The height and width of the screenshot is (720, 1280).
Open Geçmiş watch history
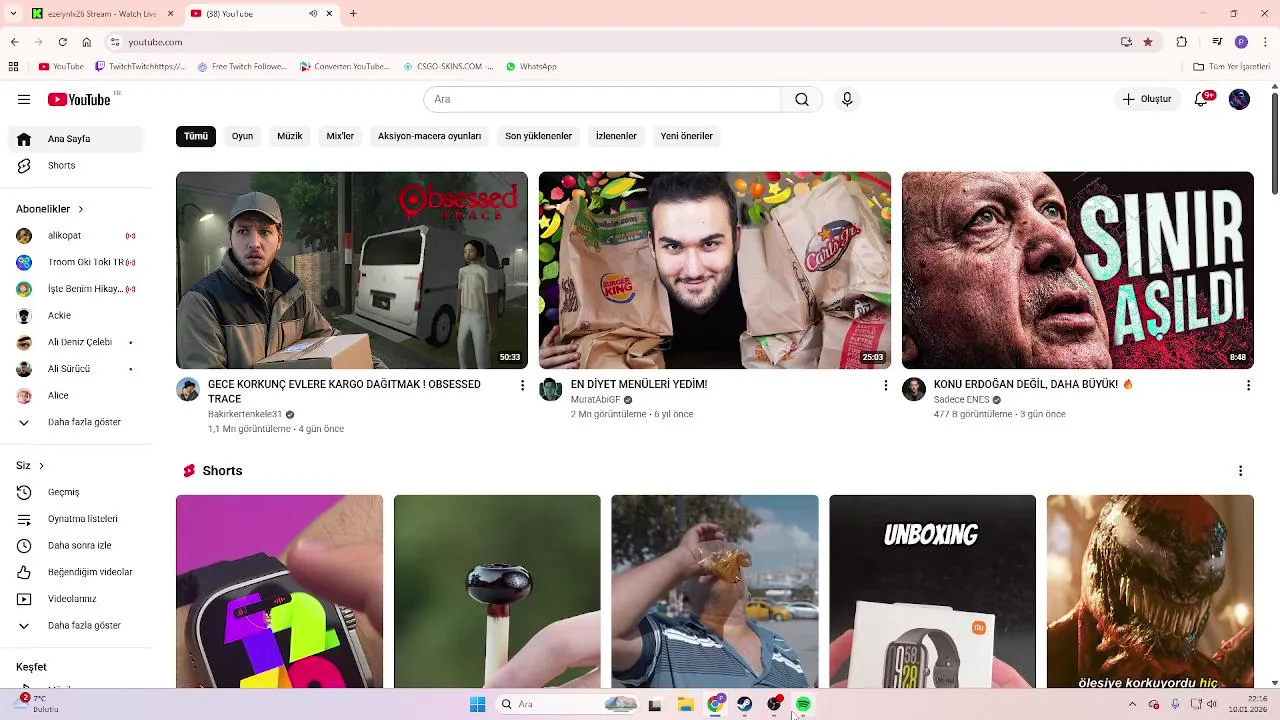coord(76,493)
